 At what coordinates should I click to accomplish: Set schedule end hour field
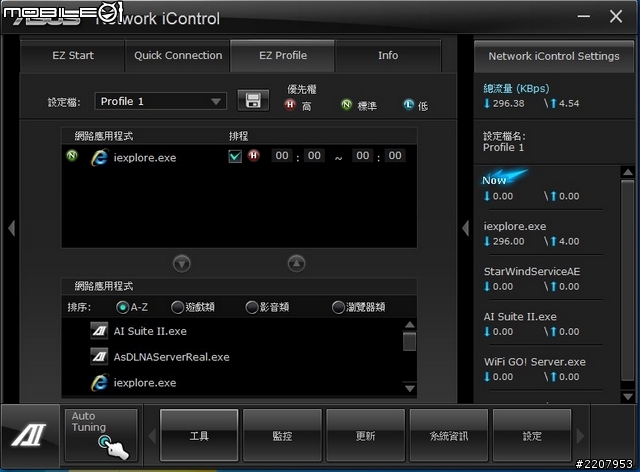(x=362, y=156)
